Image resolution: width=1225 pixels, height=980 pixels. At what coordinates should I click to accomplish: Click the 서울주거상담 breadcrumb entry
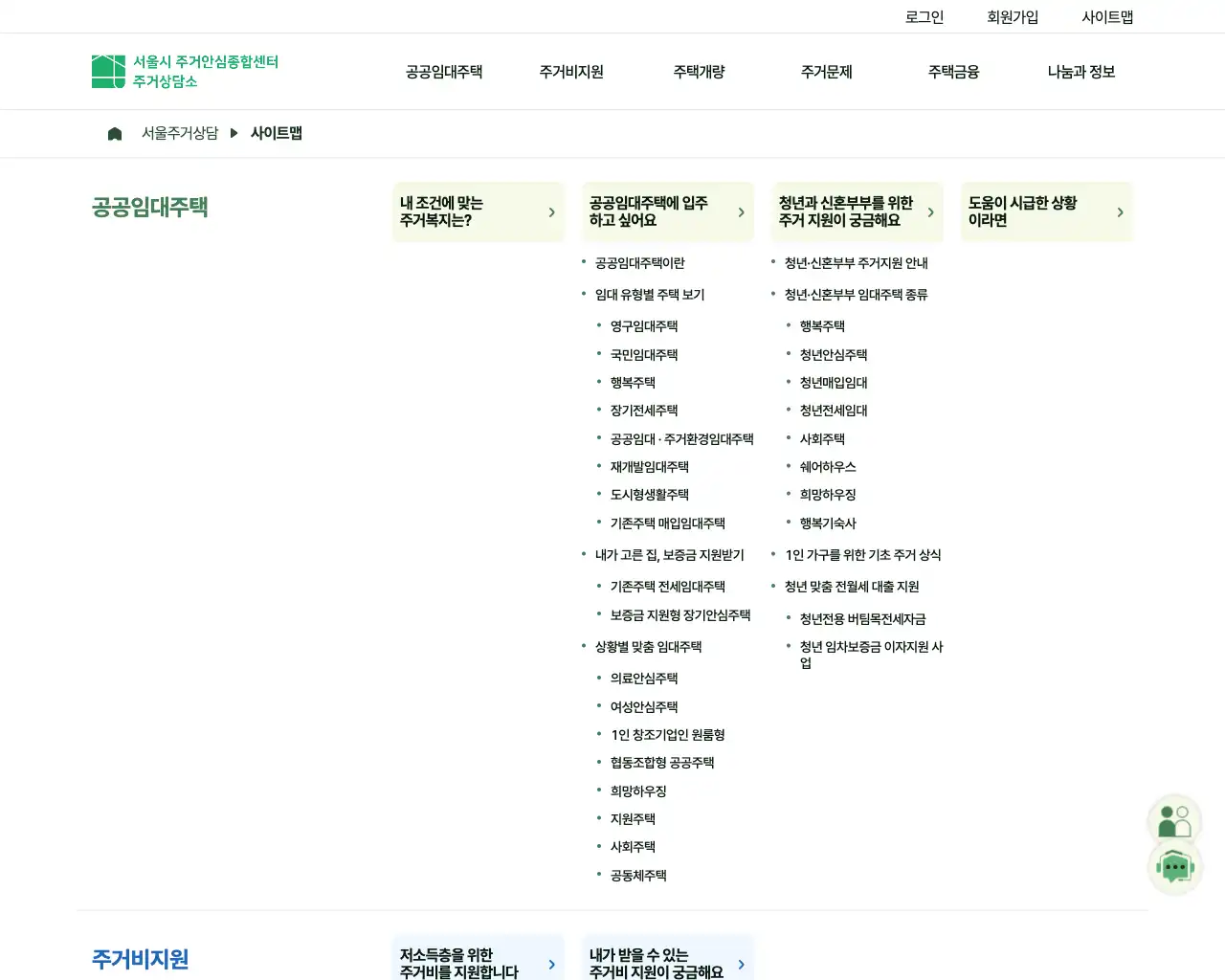pyautogui.click(x=181, y=133)
